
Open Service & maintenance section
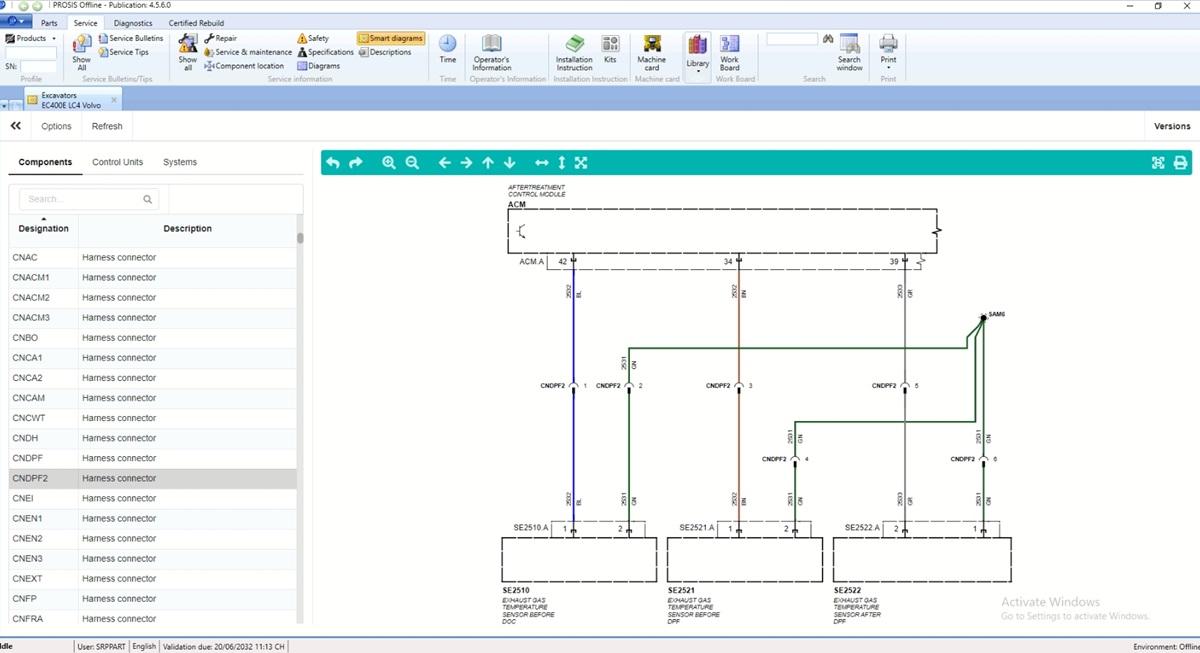(x=248, y=52)
